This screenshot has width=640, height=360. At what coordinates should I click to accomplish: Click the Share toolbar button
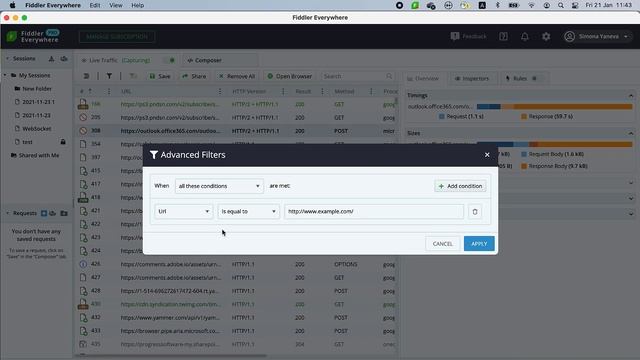[194, 76]
